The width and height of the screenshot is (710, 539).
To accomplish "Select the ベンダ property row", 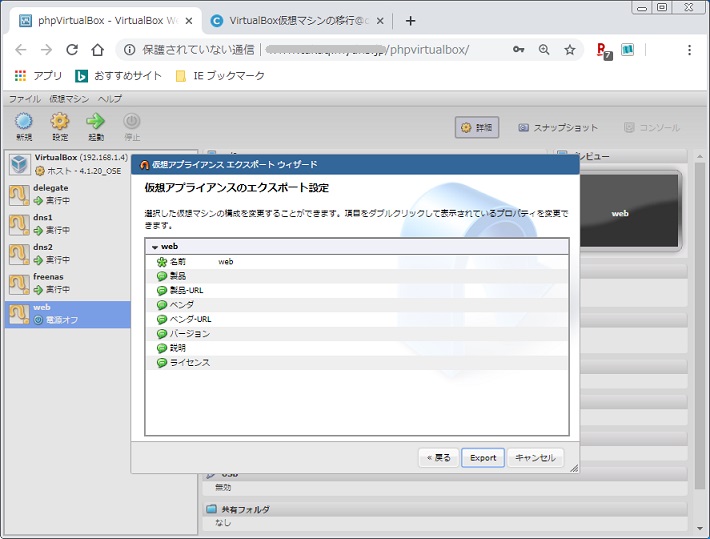I will (357, 305).
